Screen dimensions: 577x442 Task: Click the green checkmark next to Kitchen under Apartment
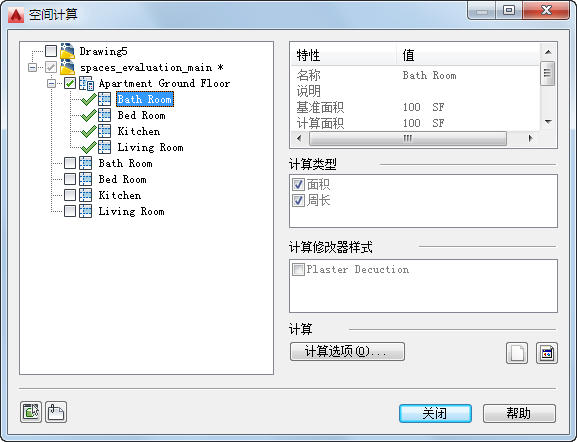pyautogui.click(x=88, y=131)
